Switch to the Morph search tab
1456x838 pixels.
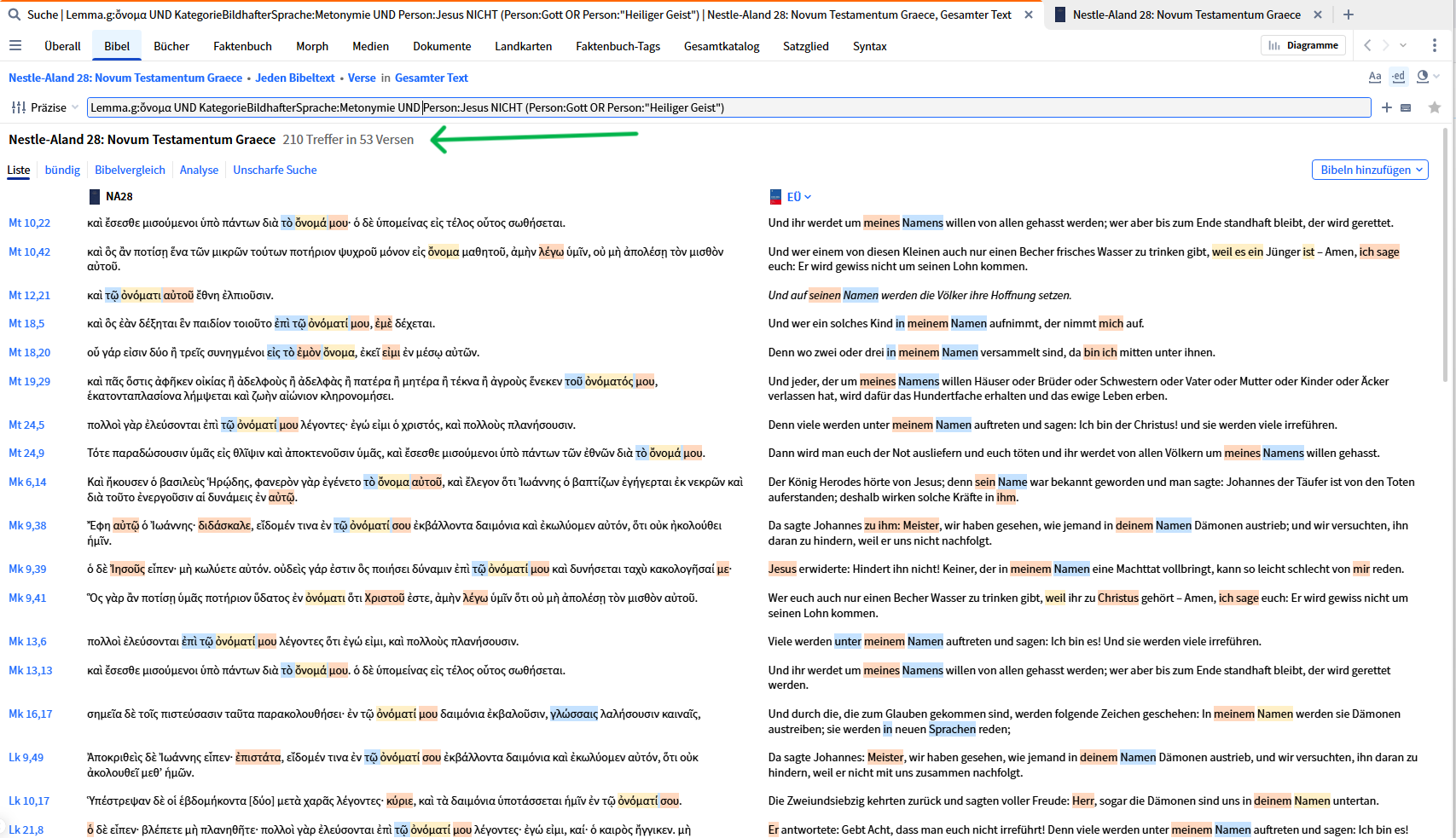[x=311, y=46]
